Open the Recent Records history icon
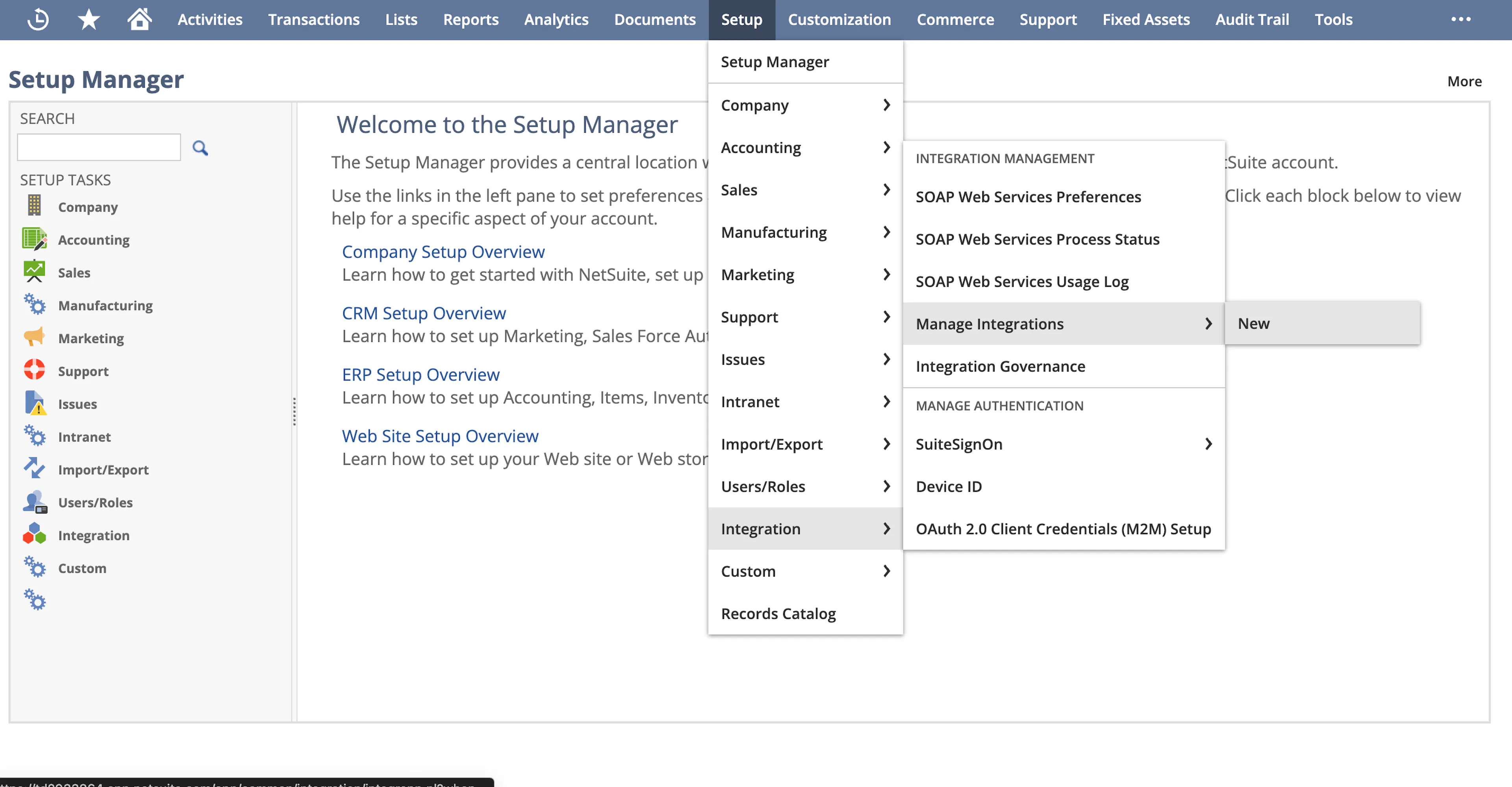The width and height of the screenshot is (1512, 787). (38, 19)
